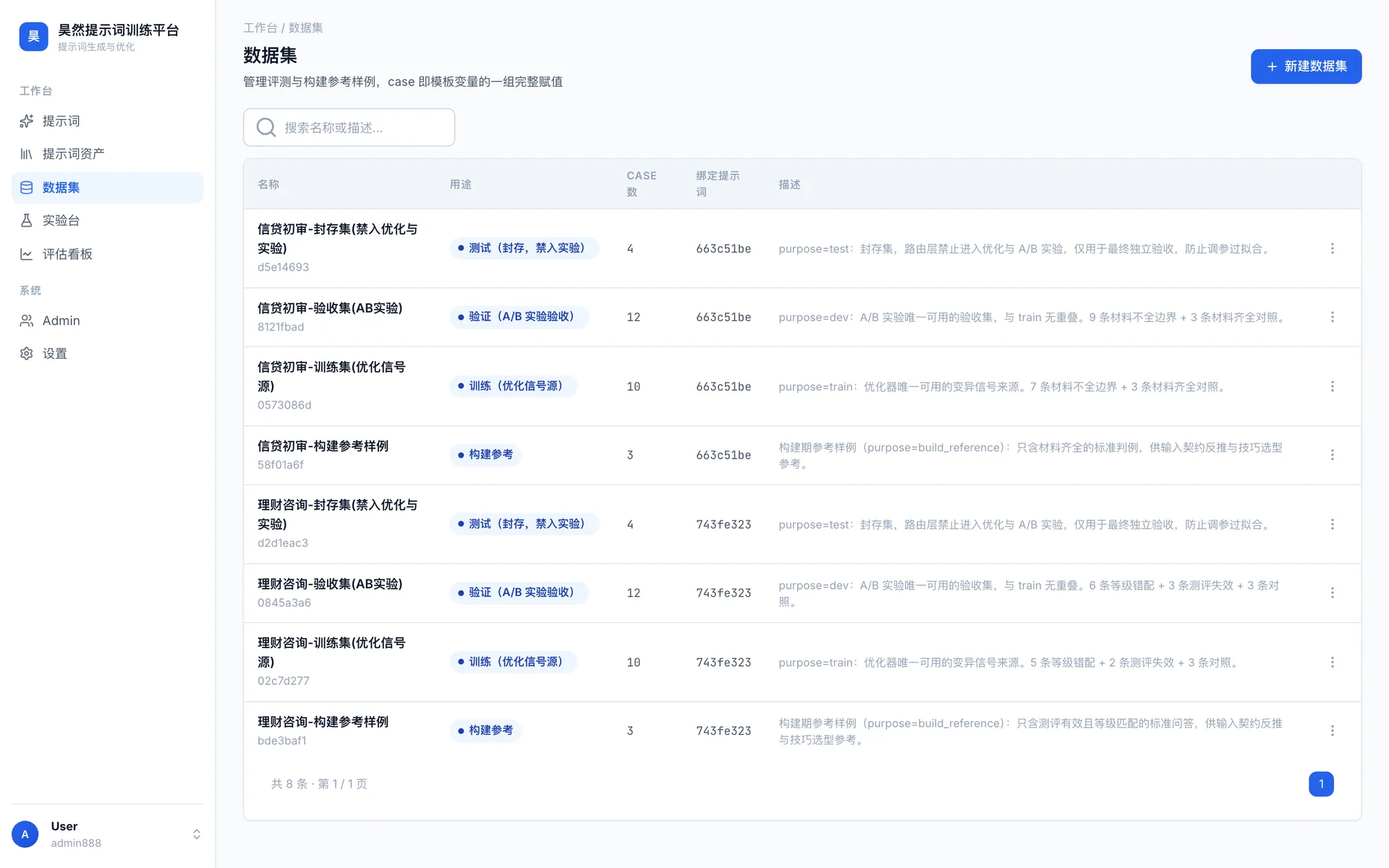Viewport: 1389px width, 868px height.
Task: Click dataset ID d5e14693
Action: pos(283,267)
